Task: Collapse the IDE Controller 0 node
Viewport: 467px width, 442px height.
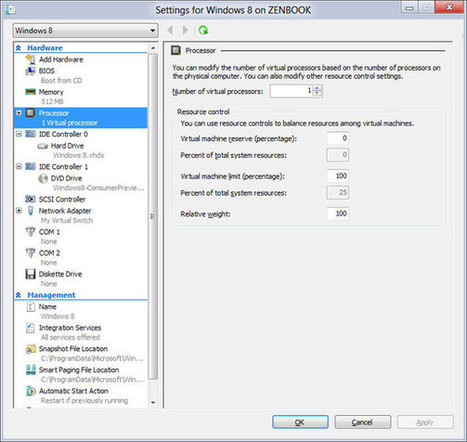Action: pos(19,134)
